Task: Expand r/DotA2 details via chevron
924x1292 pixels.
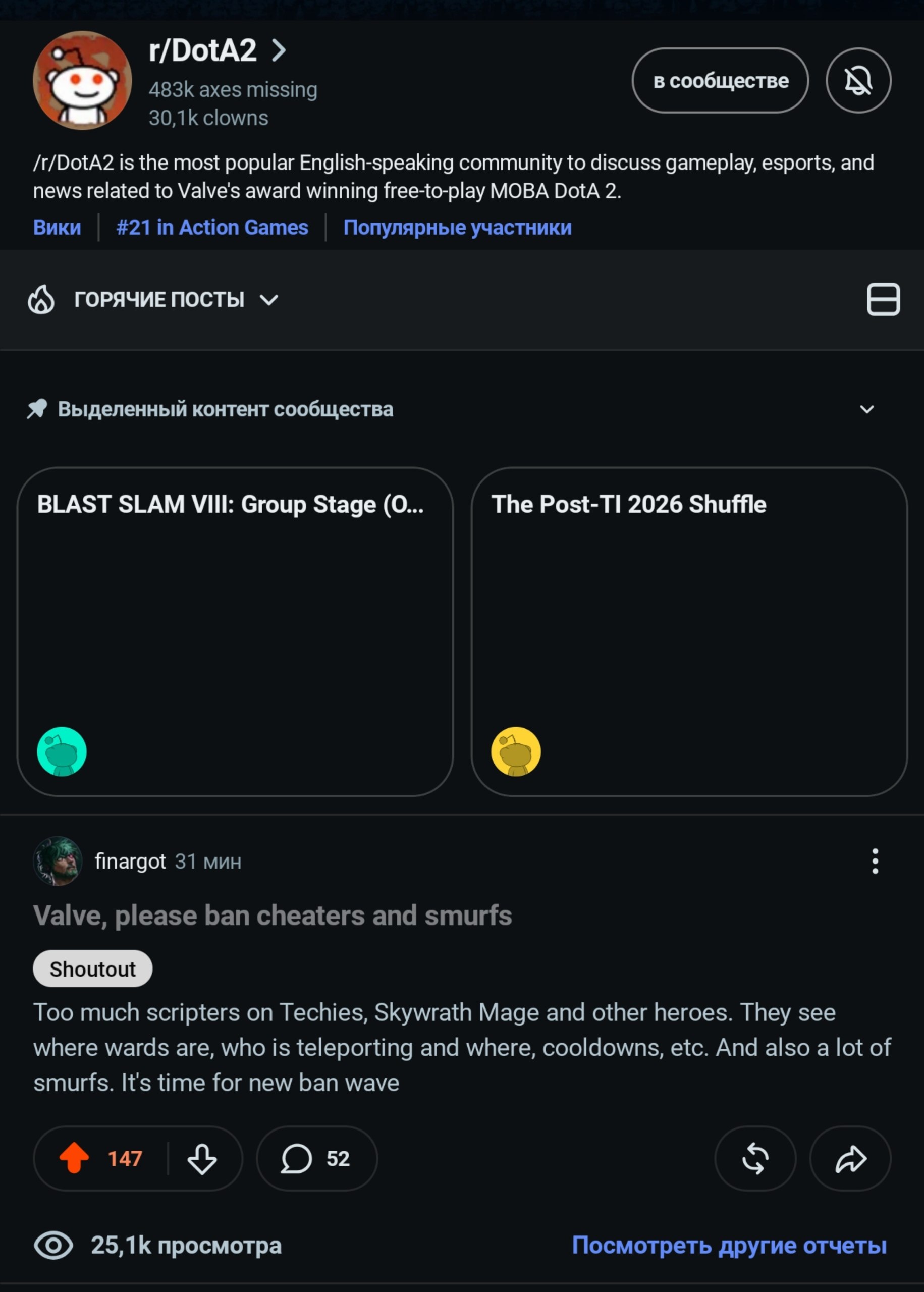Action: (278, 50)
